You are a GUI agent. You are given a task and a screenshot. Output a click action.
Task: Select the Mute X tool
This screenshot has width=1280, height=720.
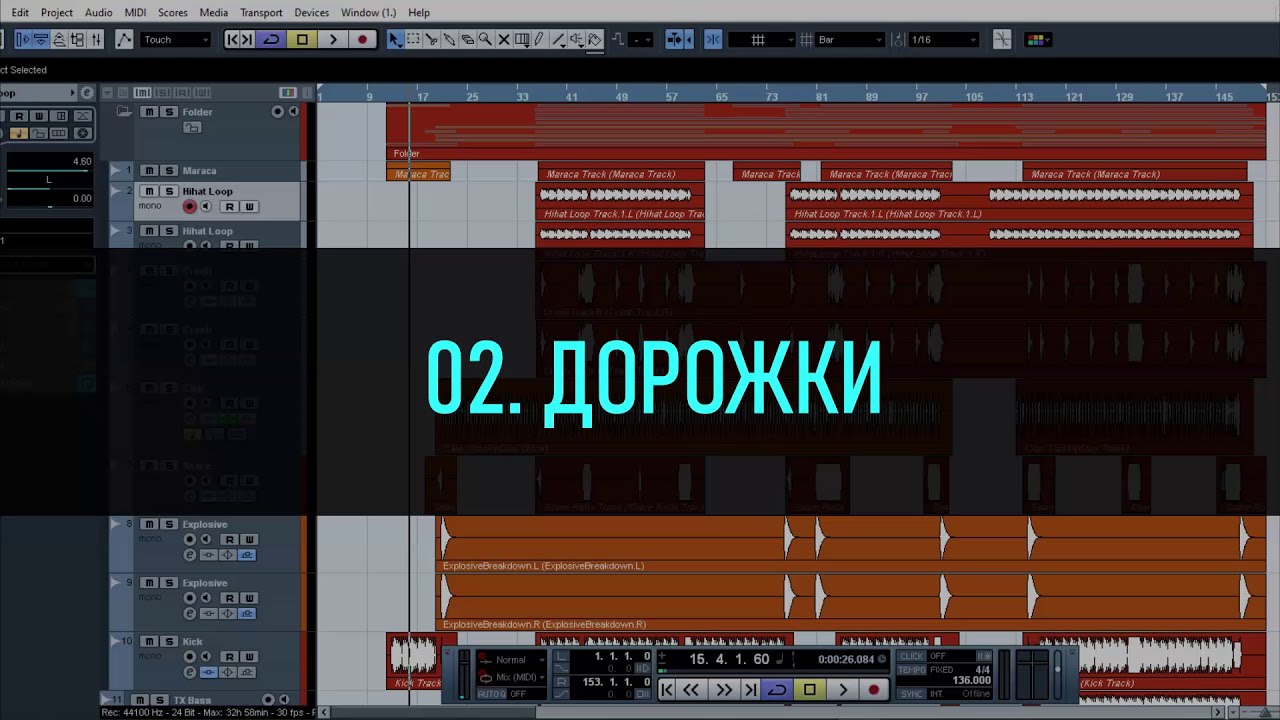pyautogui.click(x=503, y=40)
